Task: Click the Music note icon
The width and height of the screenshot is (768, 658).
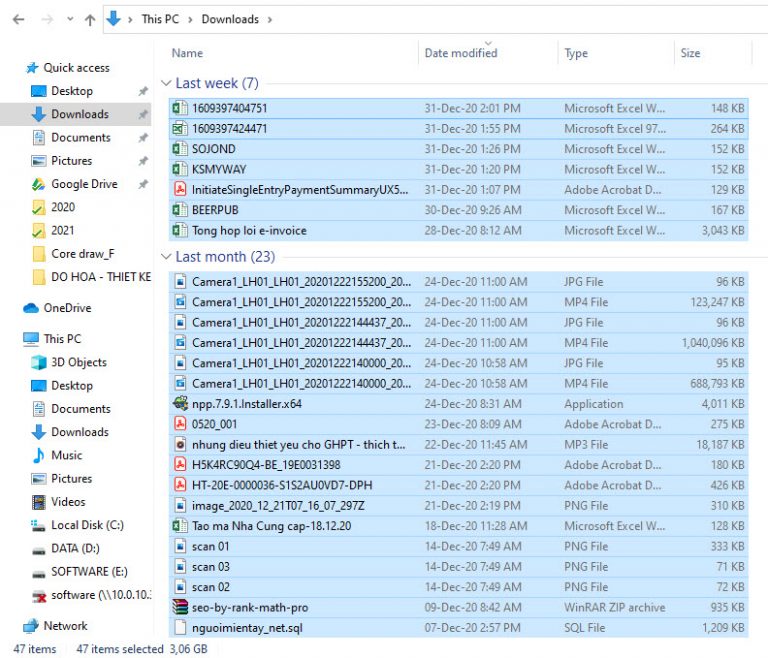Action: pos(39,456)
